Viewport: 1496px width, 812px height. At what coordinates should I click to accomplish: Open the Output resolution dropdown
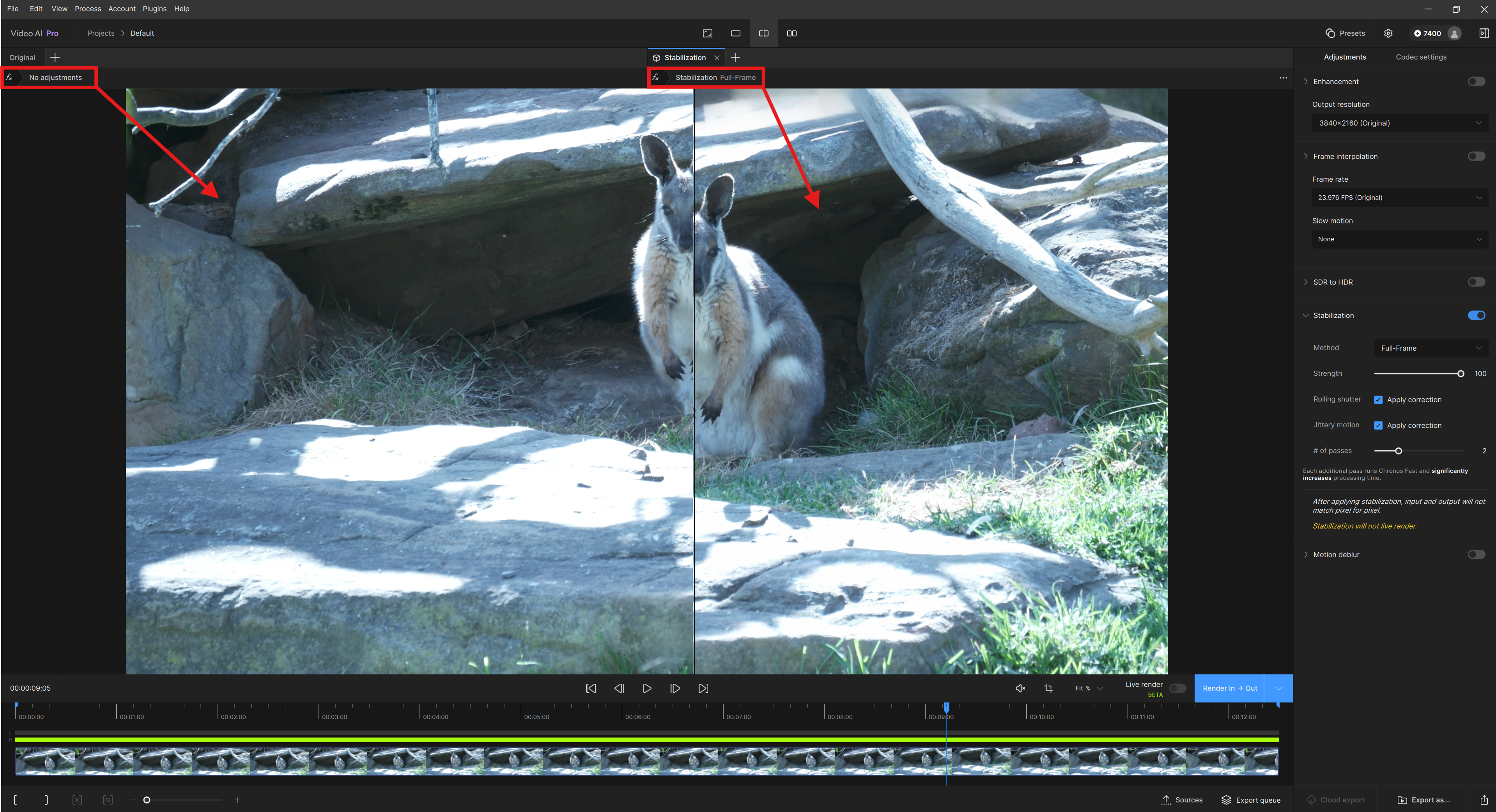tap(1400, 123)
